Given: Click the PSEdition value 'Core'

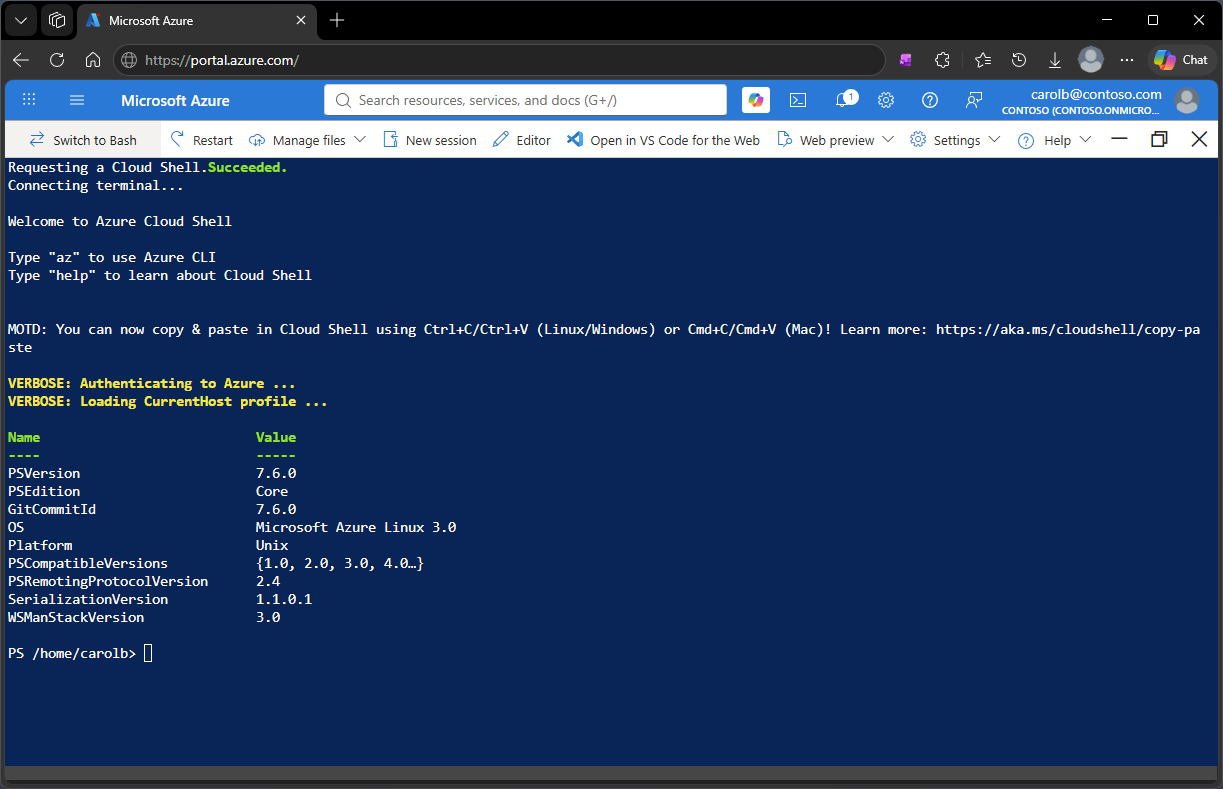Looking at the screenshot, I should (x=272, y=491).
